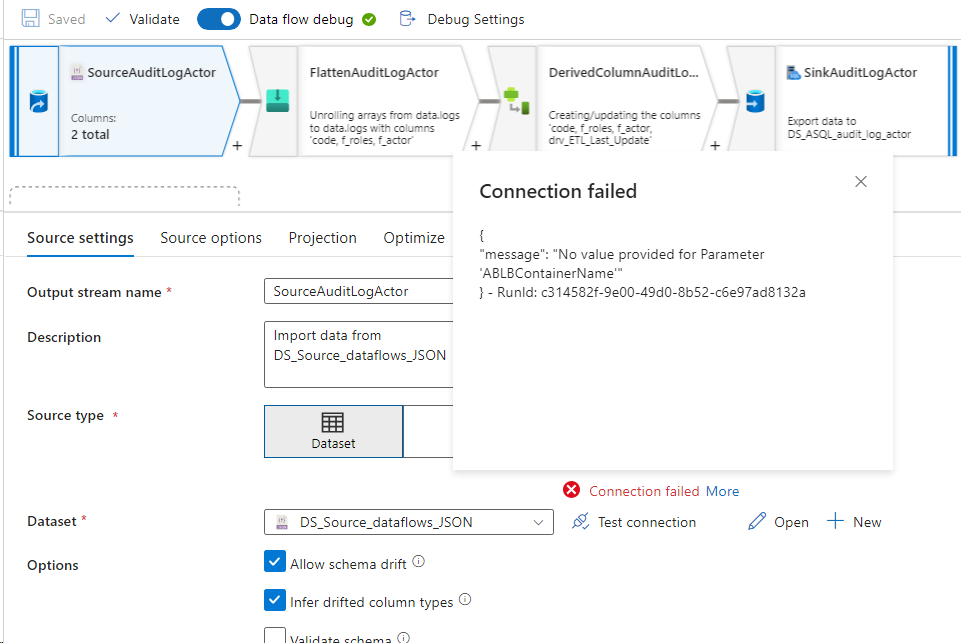Disable the Allow schema drift checkbox
Screen dimensions: 961x643
coord(275,561)
